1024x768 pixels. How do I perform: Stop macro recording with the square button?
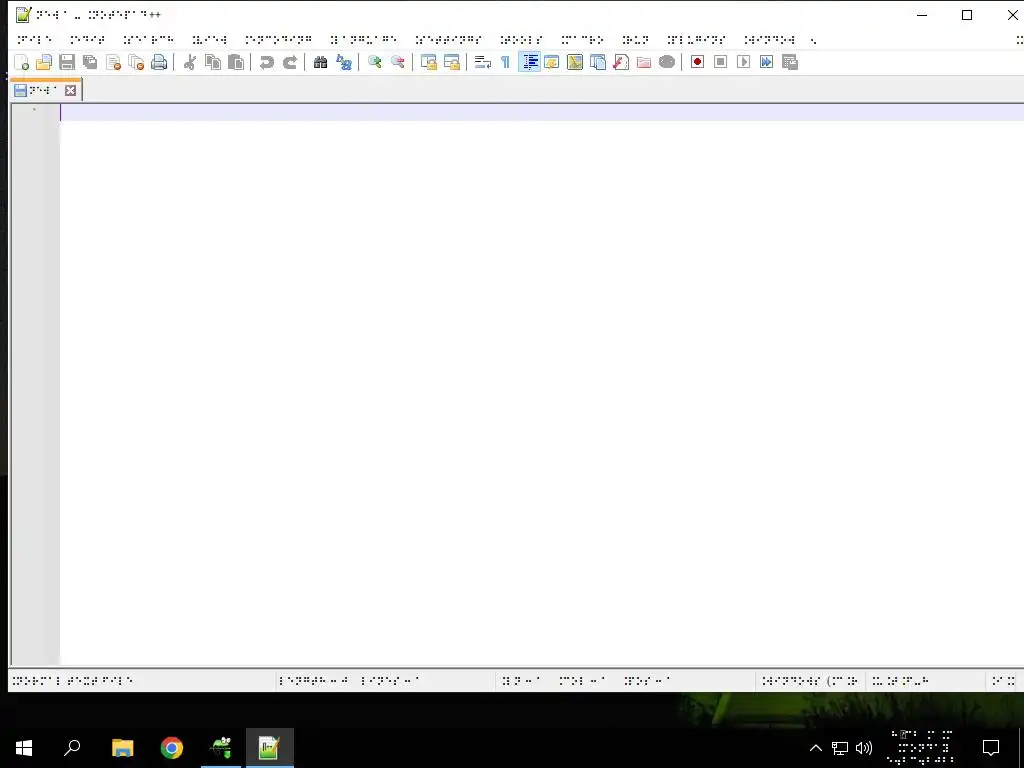(720, 62)
